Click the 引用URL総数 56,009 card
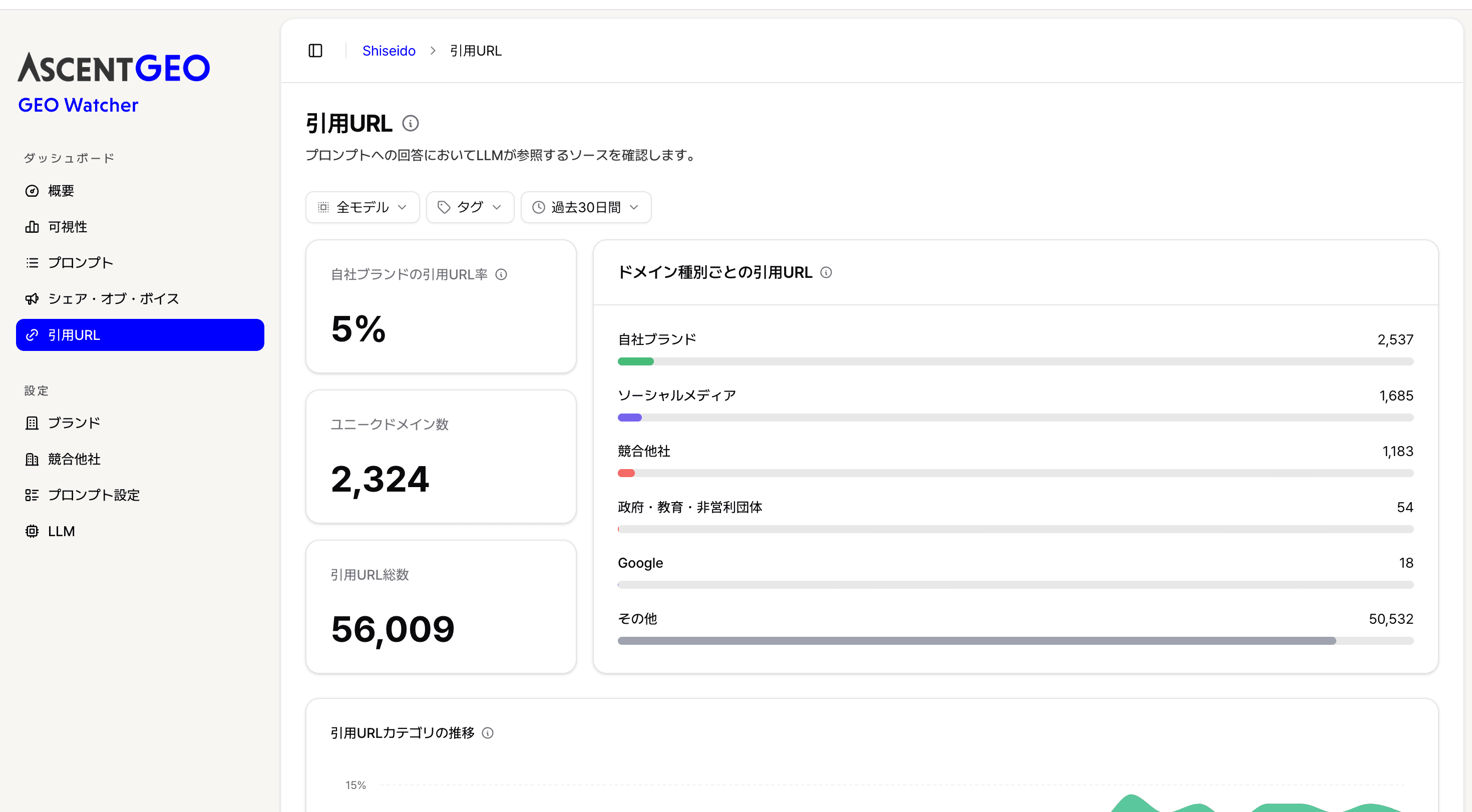This screenshot has height=812, width=1472. (441, 607)
